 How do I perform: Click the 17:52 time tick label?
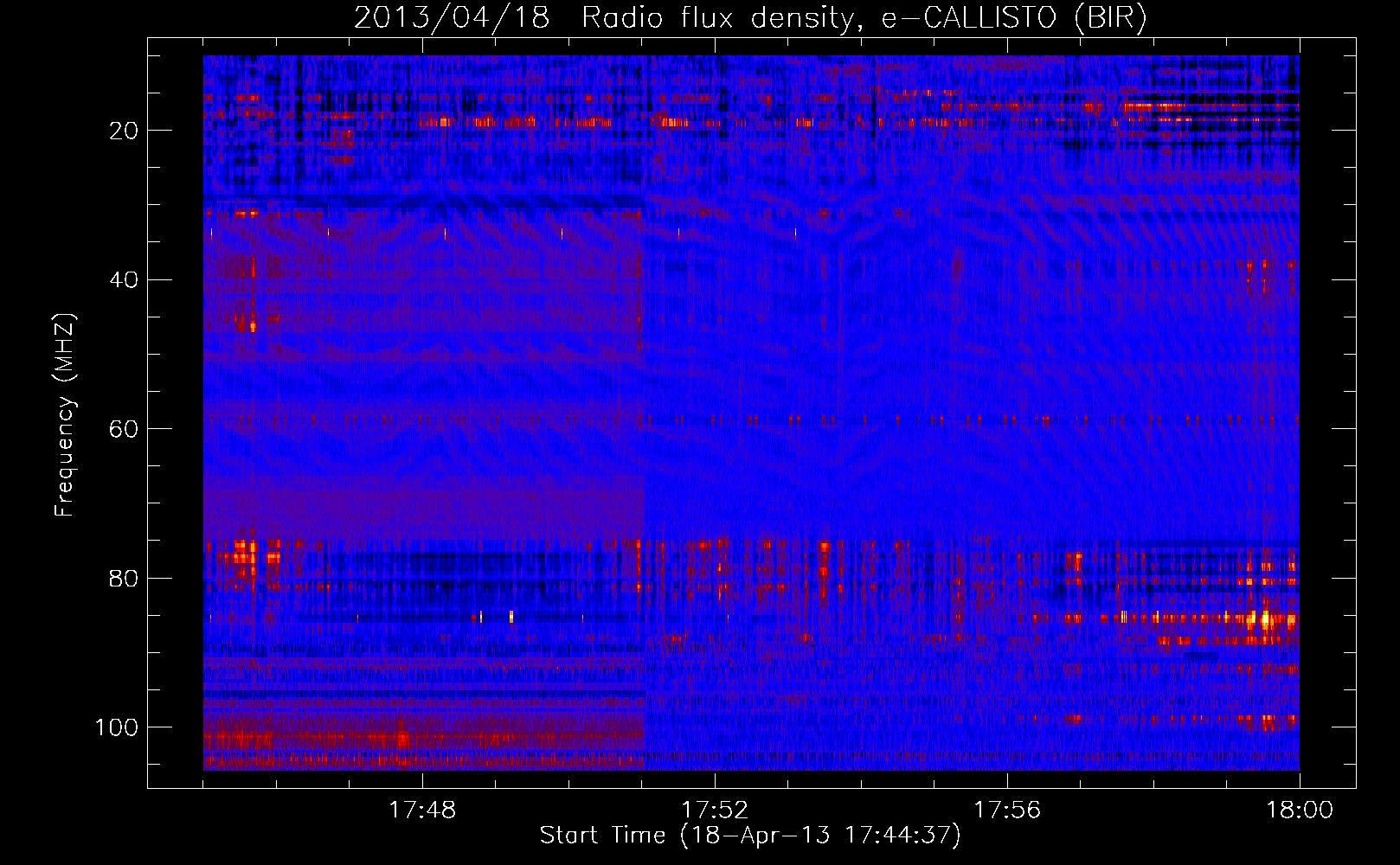715,811
